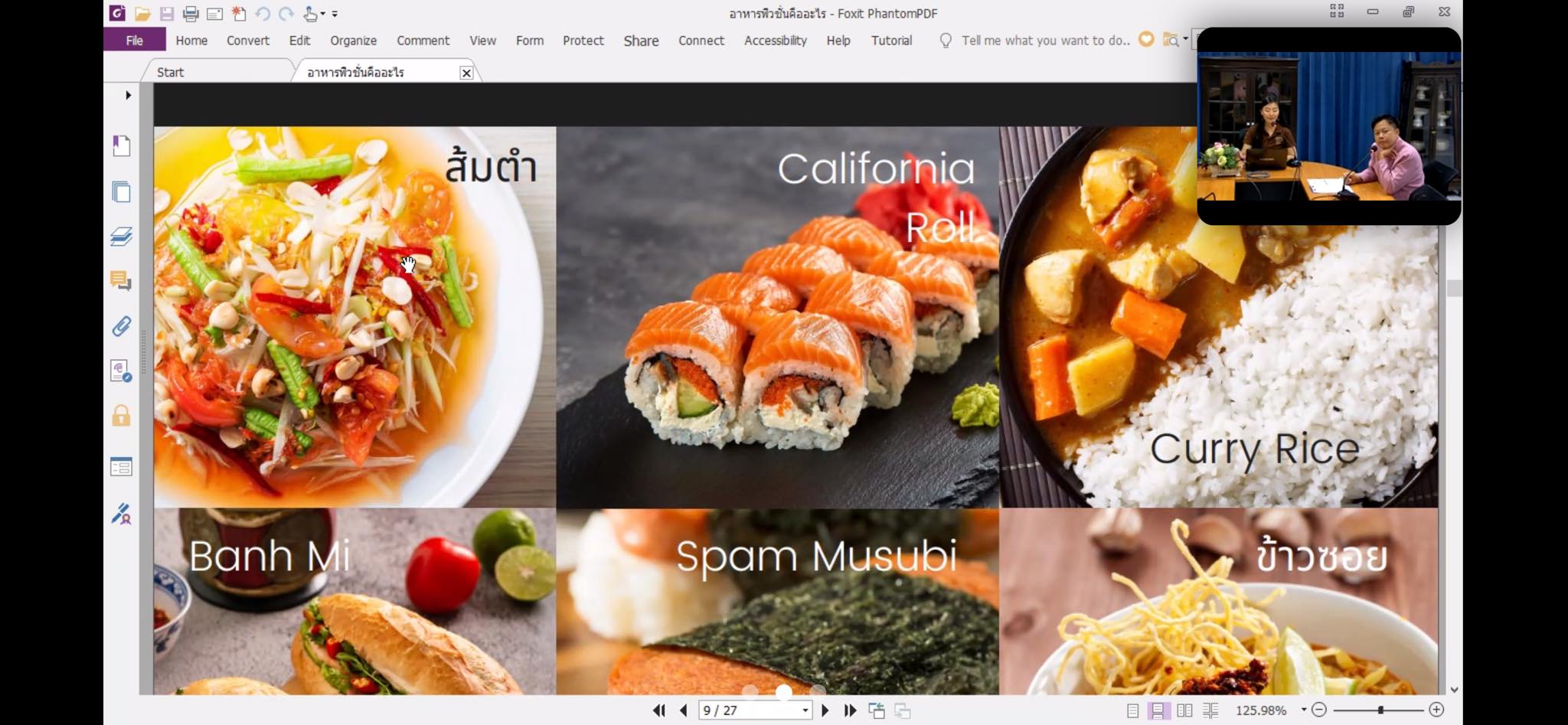The height and width of the screenshot is (725, 1568).
Task: Open the Comments panel
Action: coord(121,281)
